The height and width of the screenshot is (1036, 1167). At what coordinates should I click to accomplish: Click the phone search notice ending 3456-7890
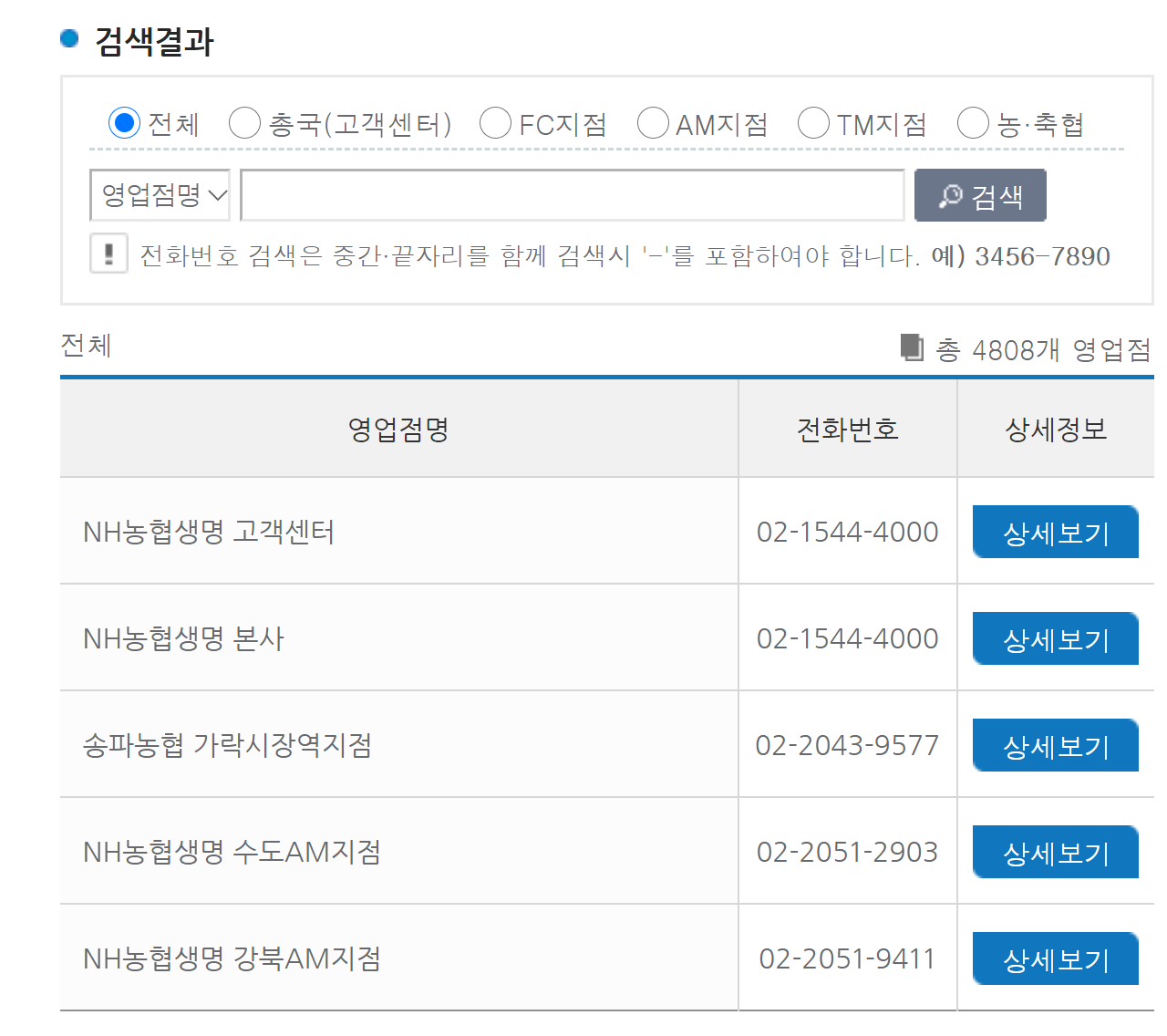point(625,255)
